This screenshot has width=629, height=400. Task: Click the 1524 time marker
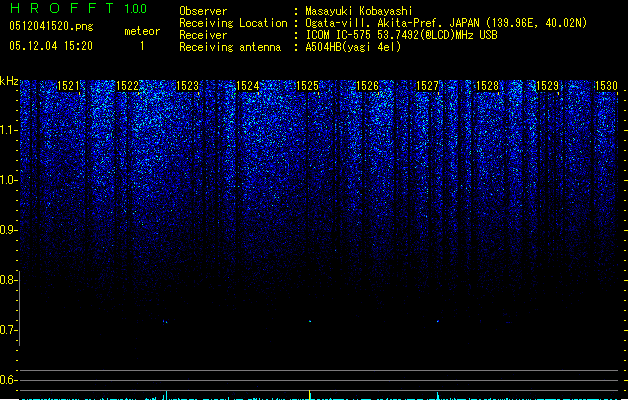pos(248,86)
